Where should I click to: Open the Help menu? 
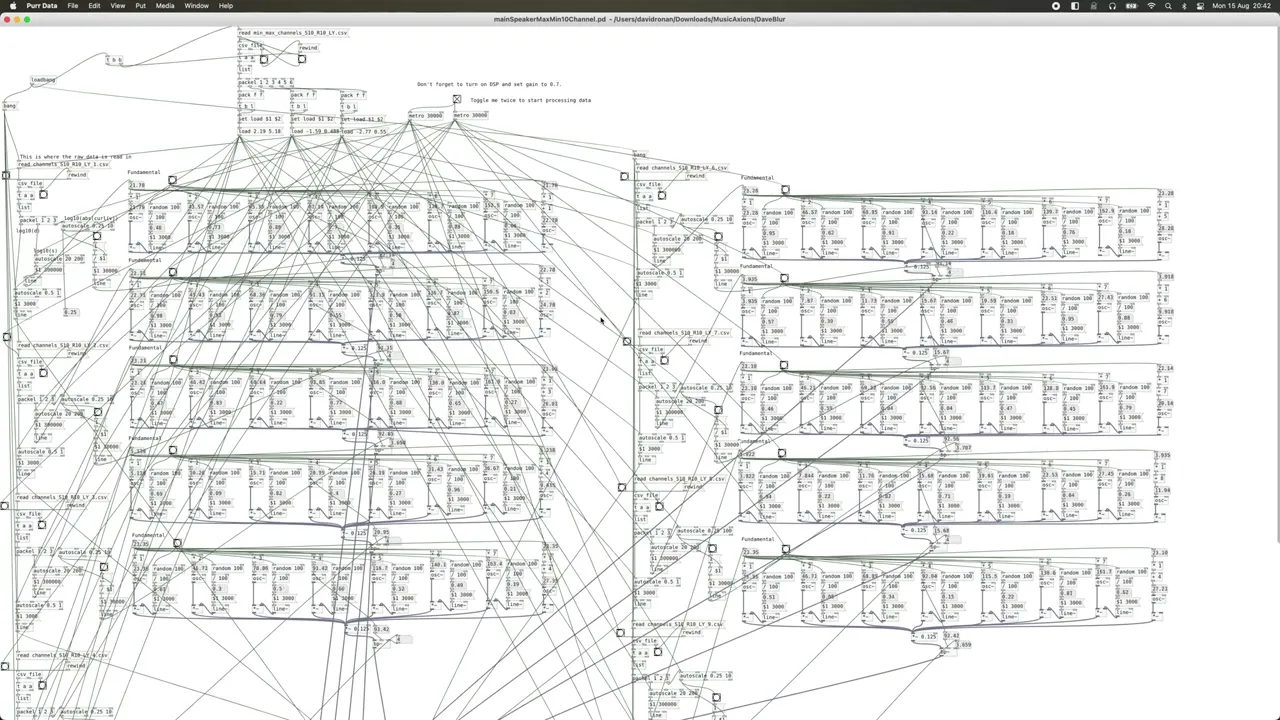[226, 6]
